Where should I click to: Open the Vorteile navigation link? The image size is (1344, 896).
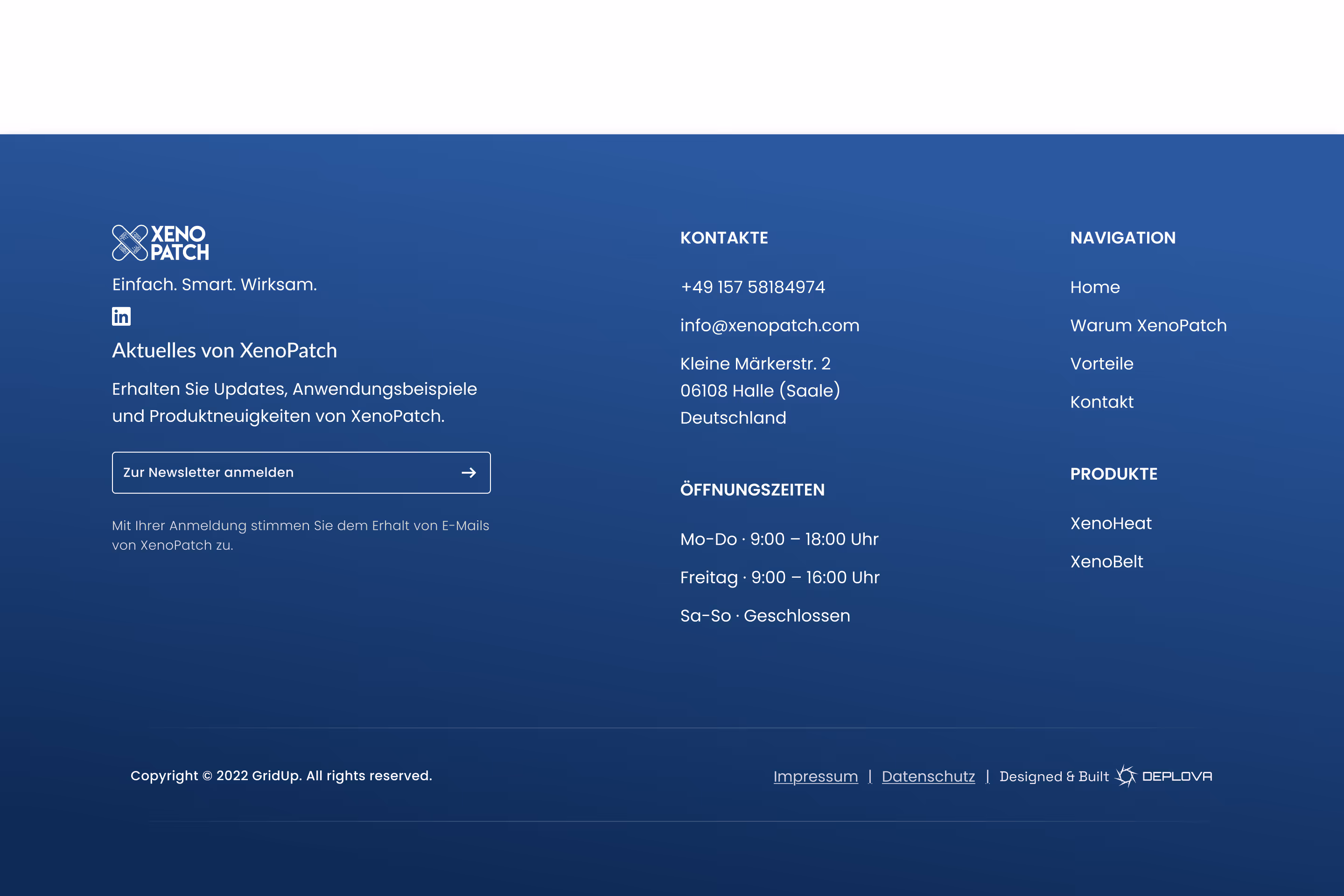(x=1102, y=364)
